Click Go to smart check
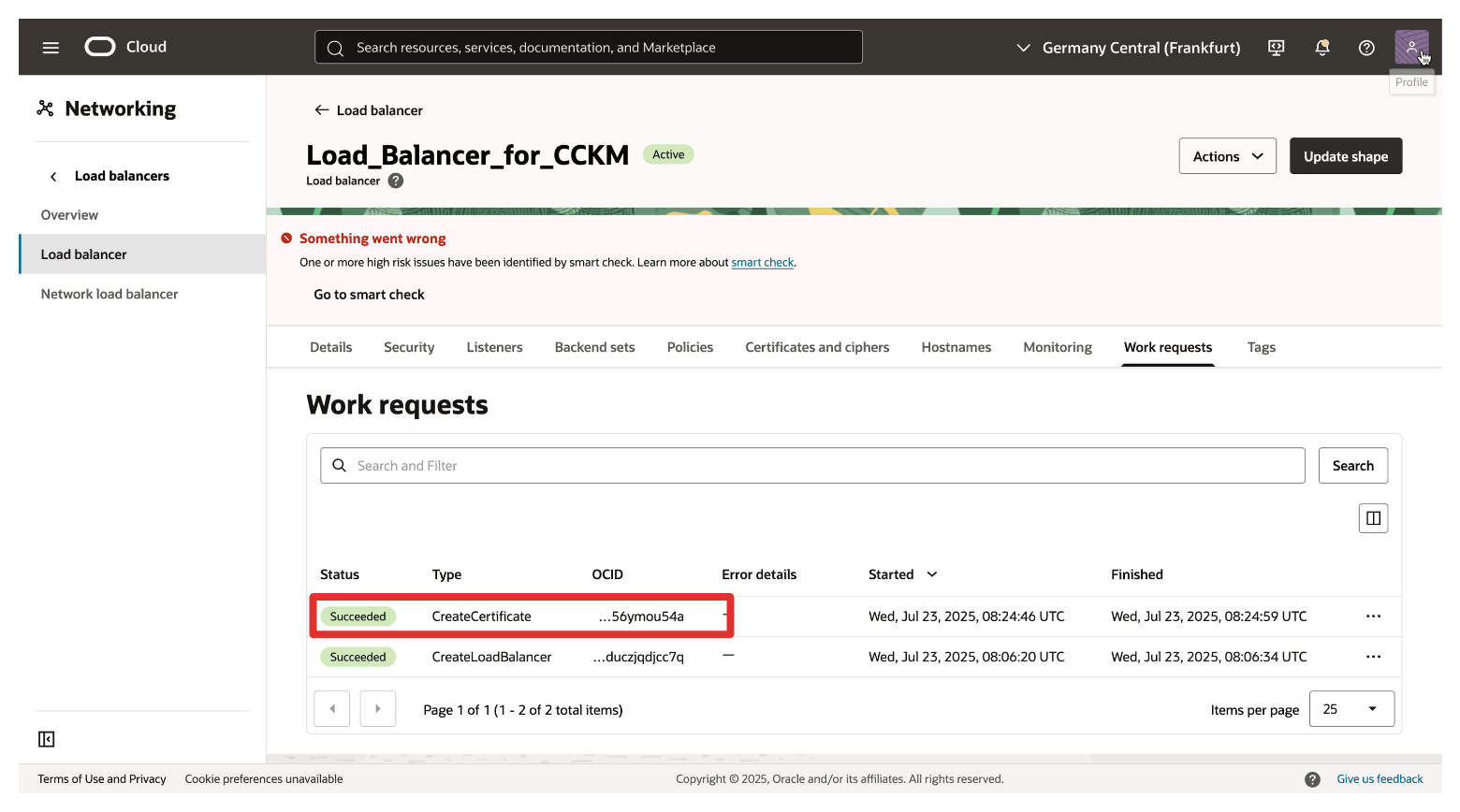Image resolution: width=1460 pixels, height=812 pixels. [x=369, y=295]
